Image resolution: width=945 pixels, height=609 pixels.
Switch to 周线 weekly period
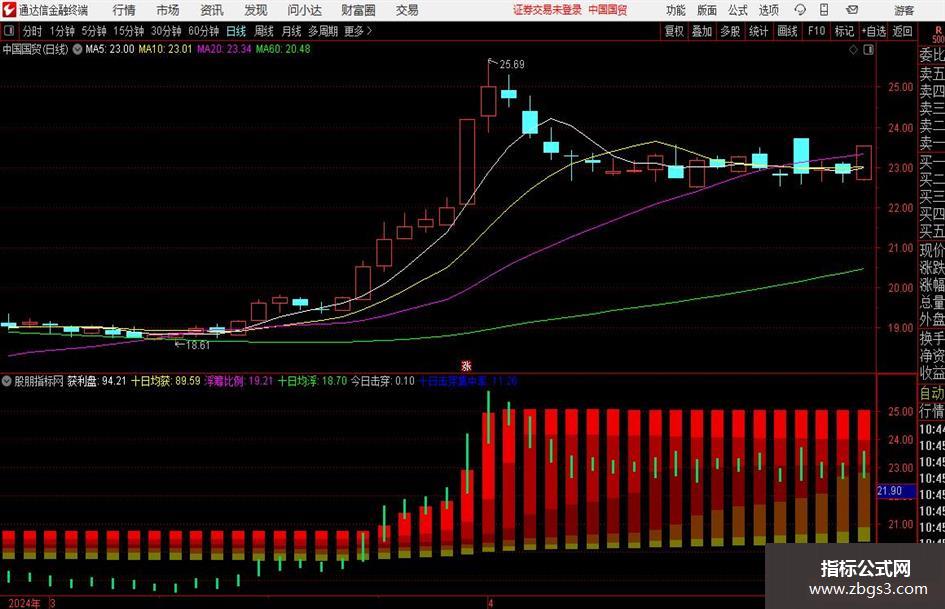tap(264, 31)
